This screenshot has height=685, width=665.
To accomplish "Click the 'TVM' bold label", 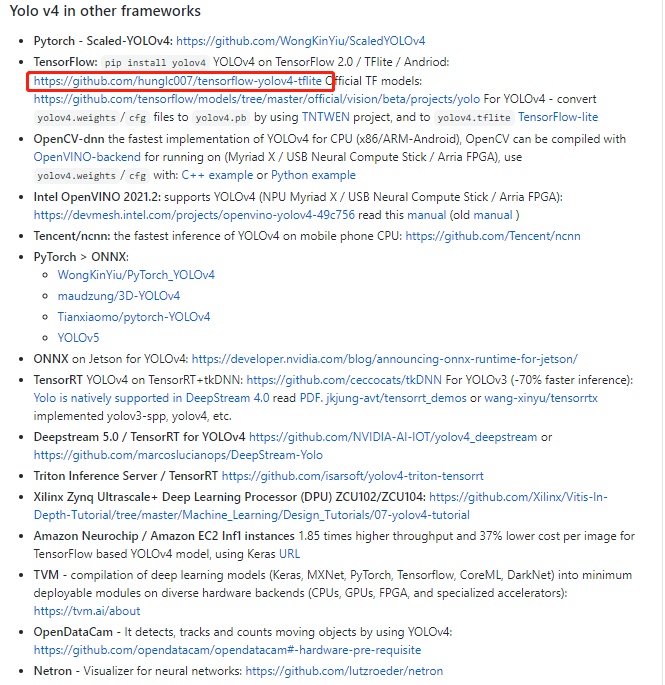I will point(46,575).
